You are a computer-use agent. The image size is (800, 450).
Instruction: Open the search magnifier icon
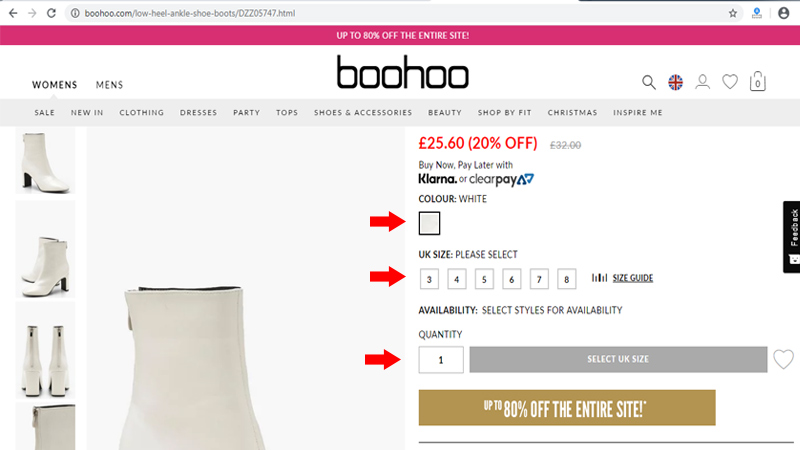pyautogui.click(x=648, y=82)
